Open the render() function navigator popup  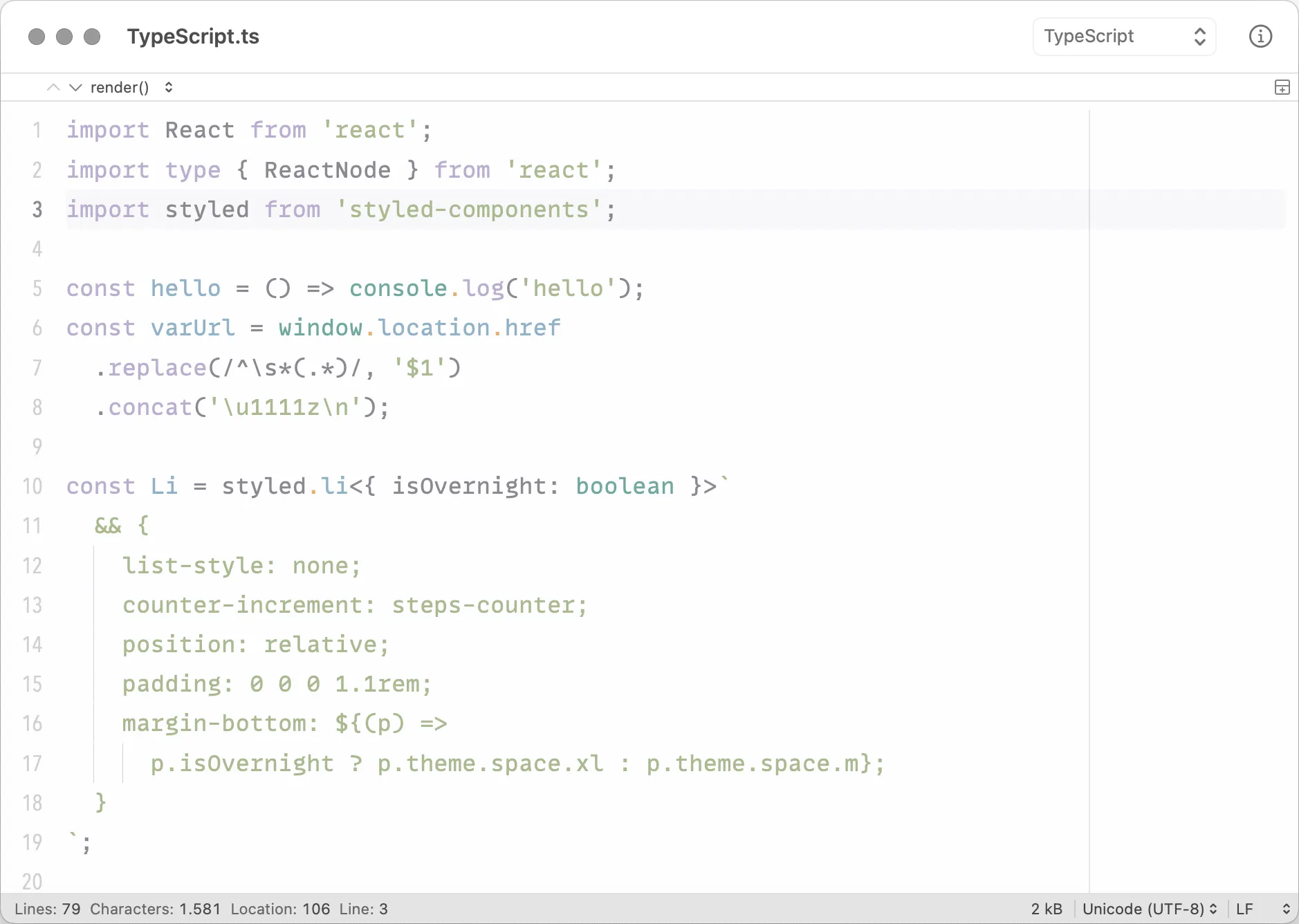click(120, 87)
